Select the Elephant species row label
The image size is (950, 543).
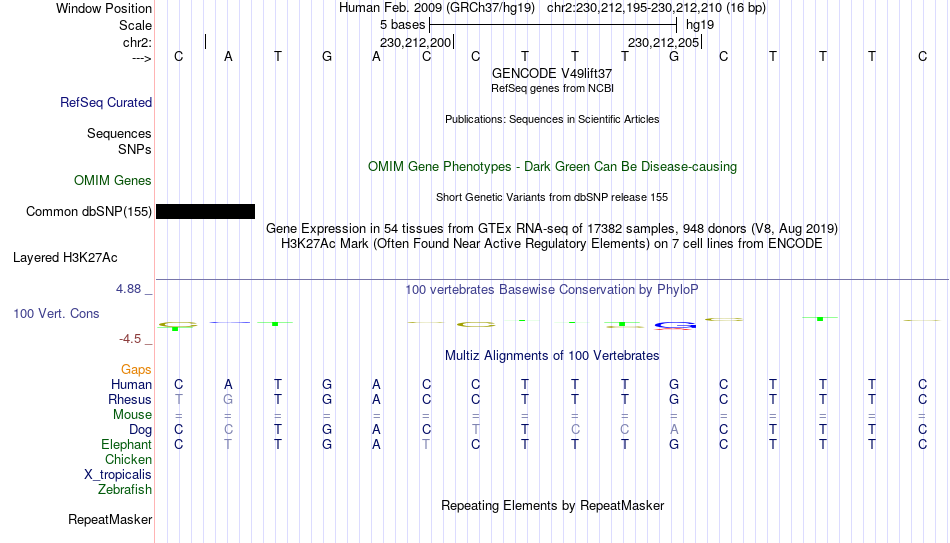pos(127,445)
